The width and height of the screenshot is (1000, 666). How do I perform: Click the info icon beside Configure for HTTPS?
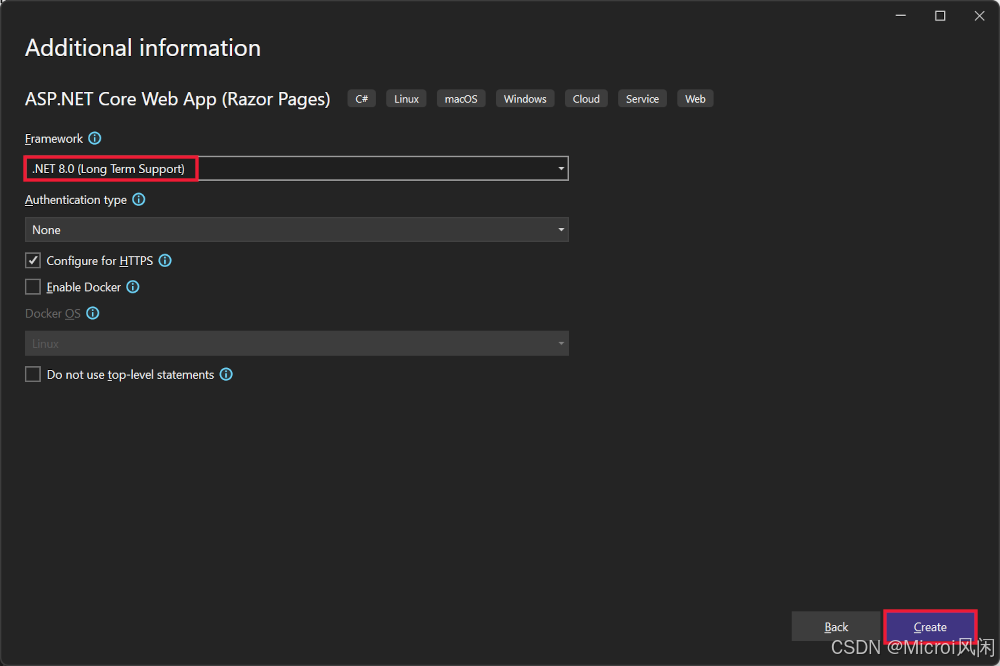coord(165,260)
